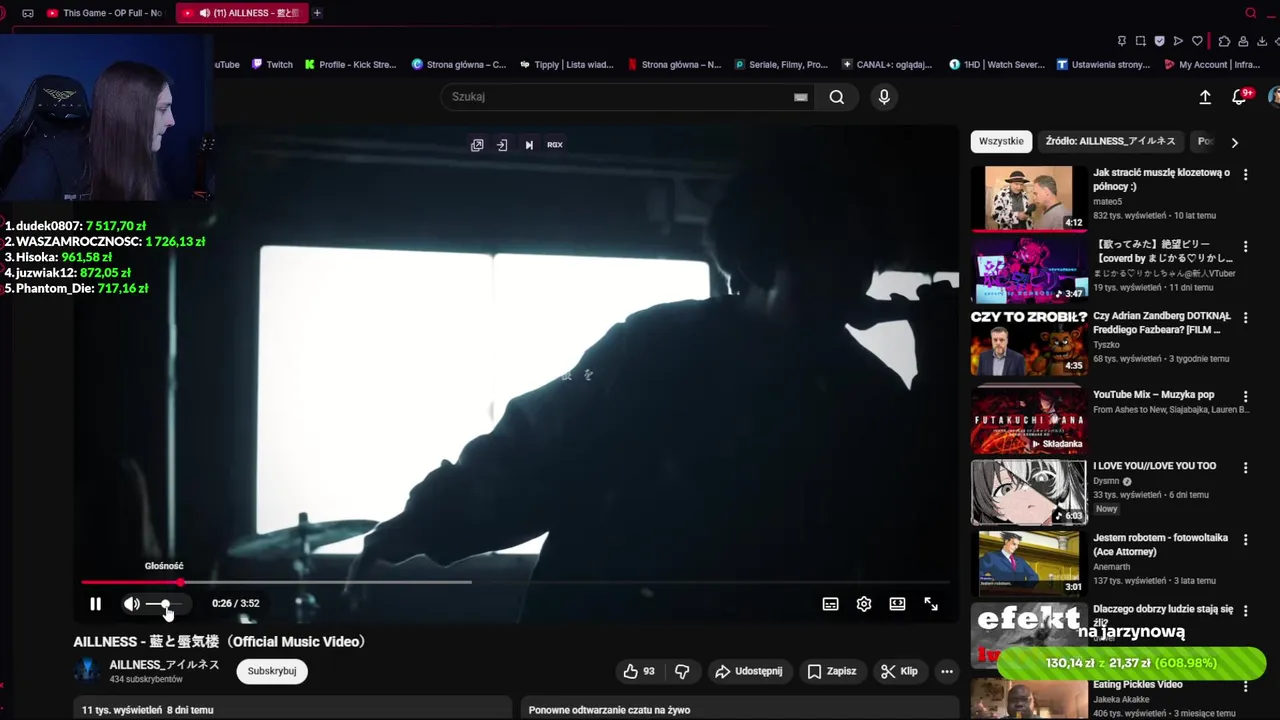Open the Profile - Kick Stre... bookmark
The image size is (1280, 720).
click(350, 64)
